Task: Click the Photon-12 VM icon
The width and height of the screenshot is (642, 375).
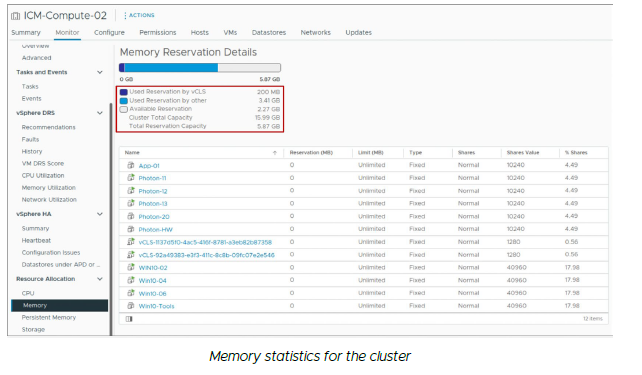Action: (x=131, y=191)
